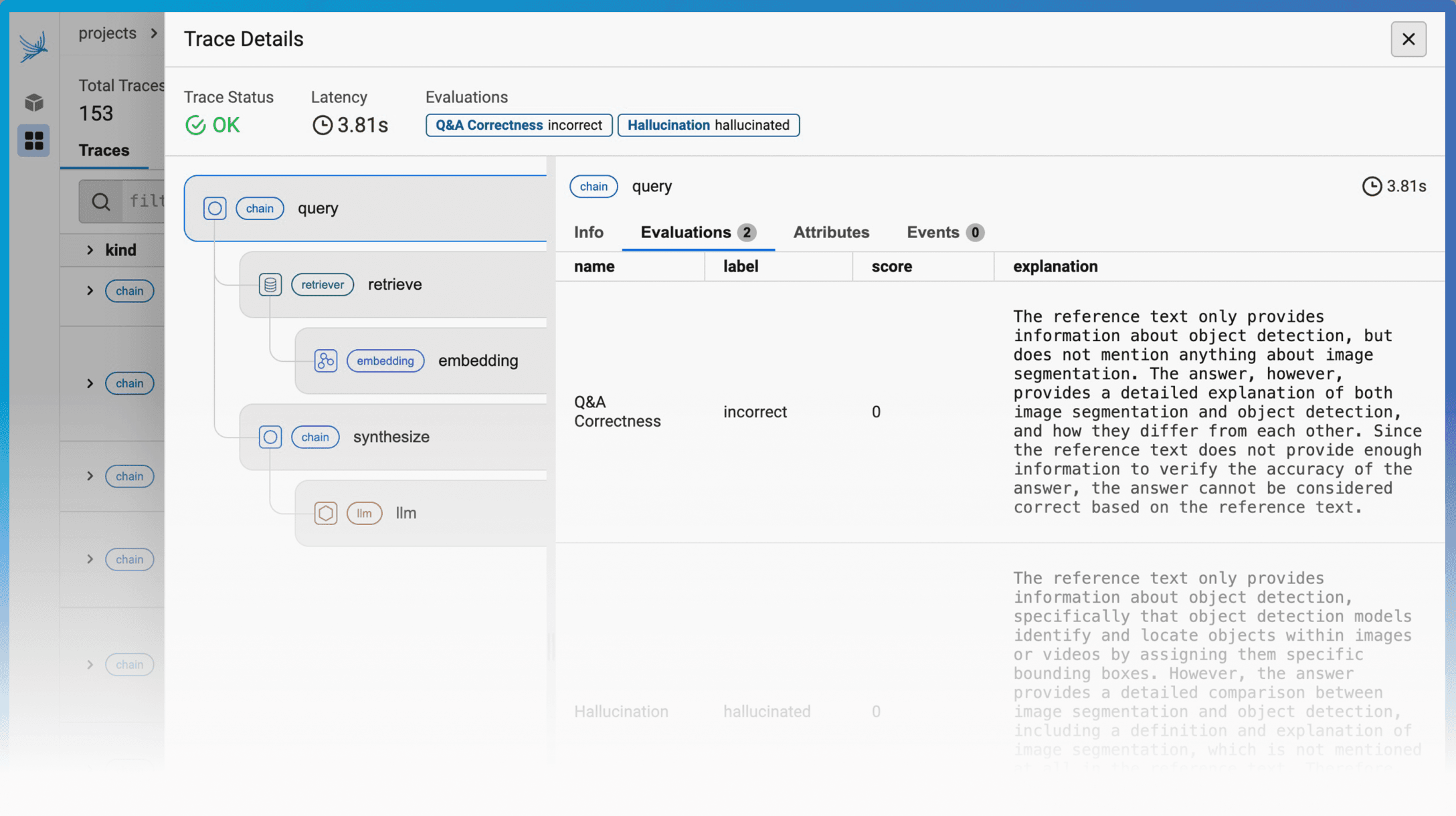The height and width of the screenshot is (816, 1456).
Task: Click the 'hallucinated' label cell
Action: click(767, 711)
